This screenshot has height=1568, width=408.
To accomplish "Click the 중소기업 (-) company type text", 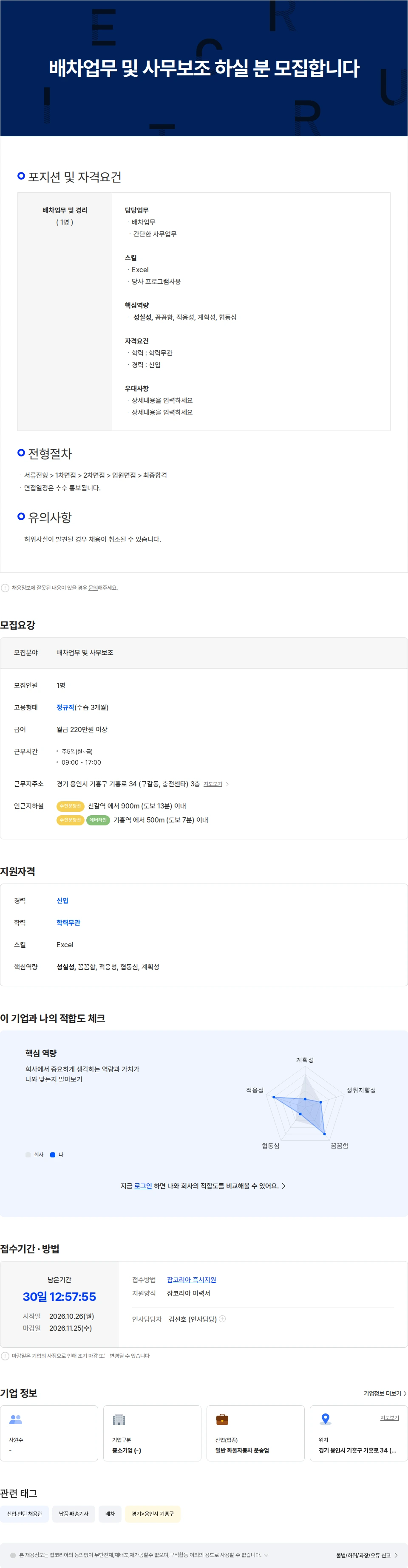I will pyautogui.click(x=127, y=1450).
